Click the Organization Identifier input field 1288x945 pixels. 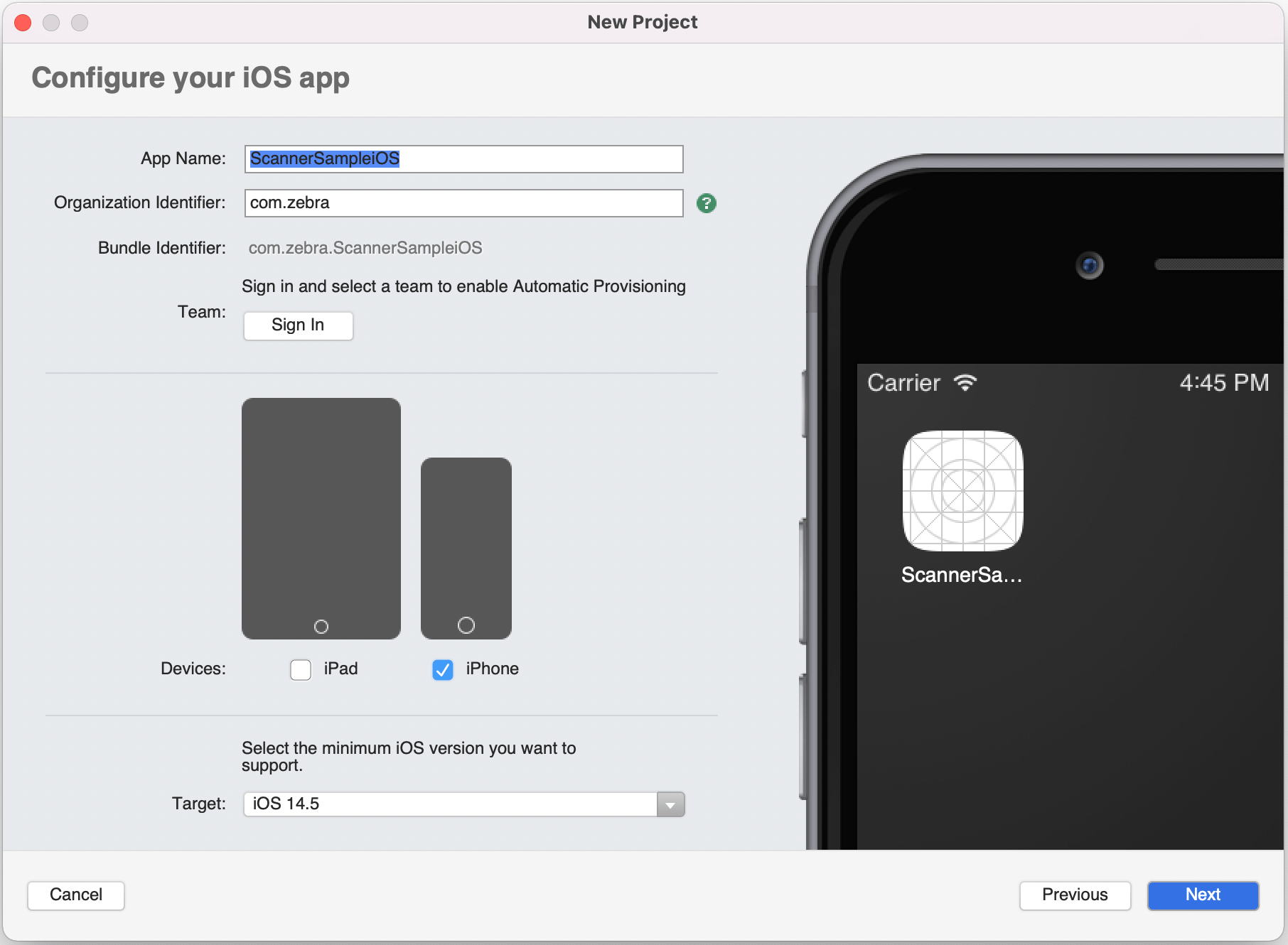(463, 203)
